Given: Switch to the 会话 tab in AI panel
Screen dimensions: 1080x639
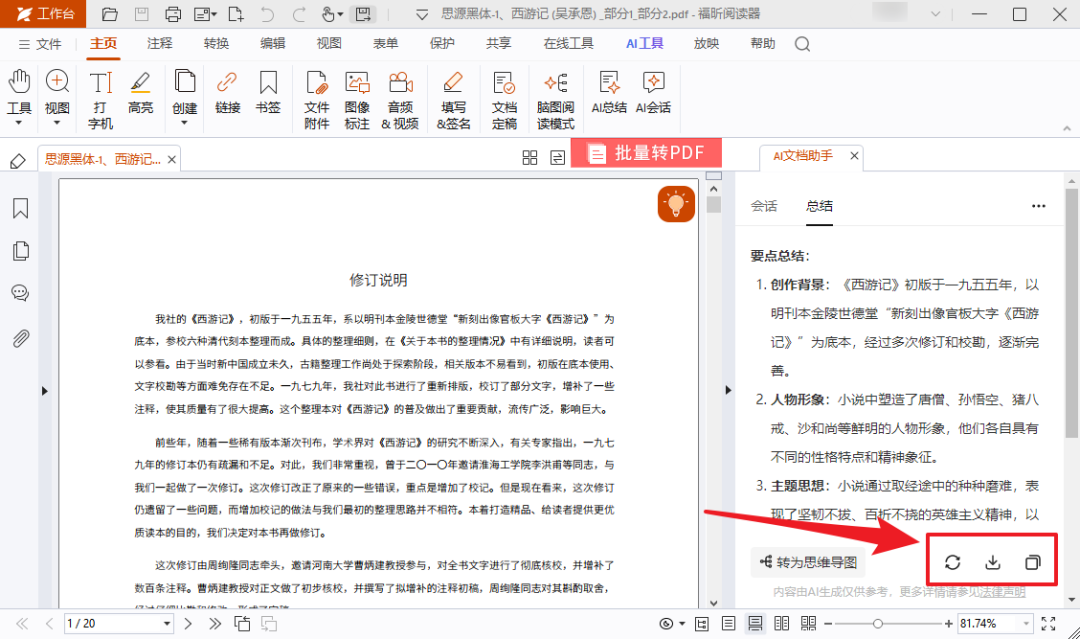Looking at the screenshot, I should (764, 206).
